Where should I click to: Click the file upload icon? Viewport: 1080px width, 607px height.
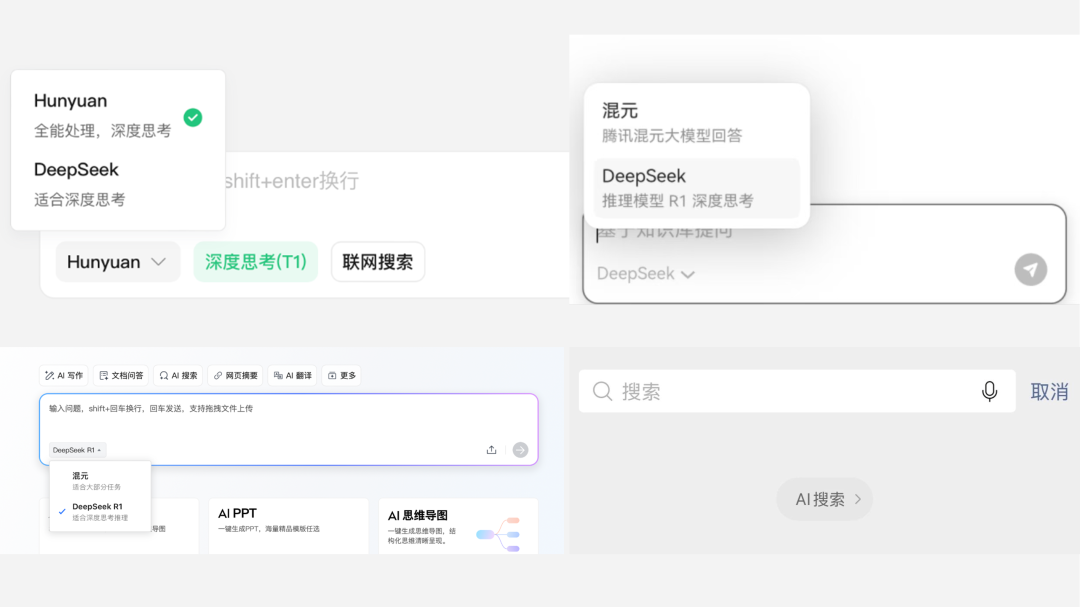pyautogui.click(x=491, y=450)
